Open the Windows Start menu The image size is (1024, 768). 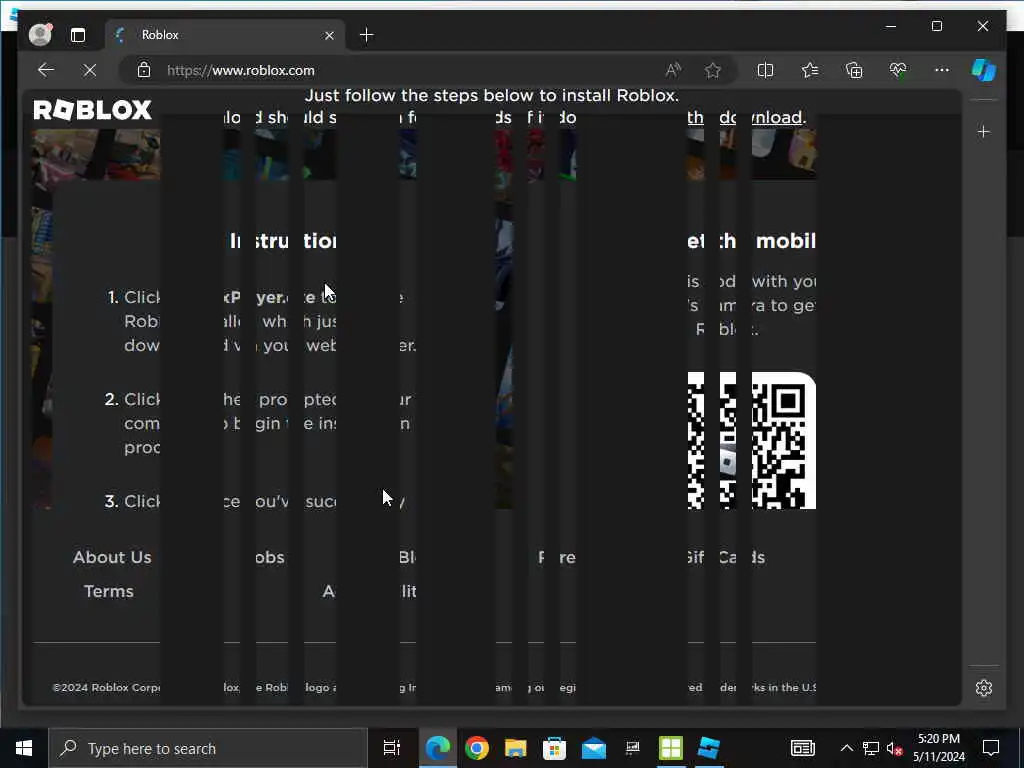coord(24,748)
